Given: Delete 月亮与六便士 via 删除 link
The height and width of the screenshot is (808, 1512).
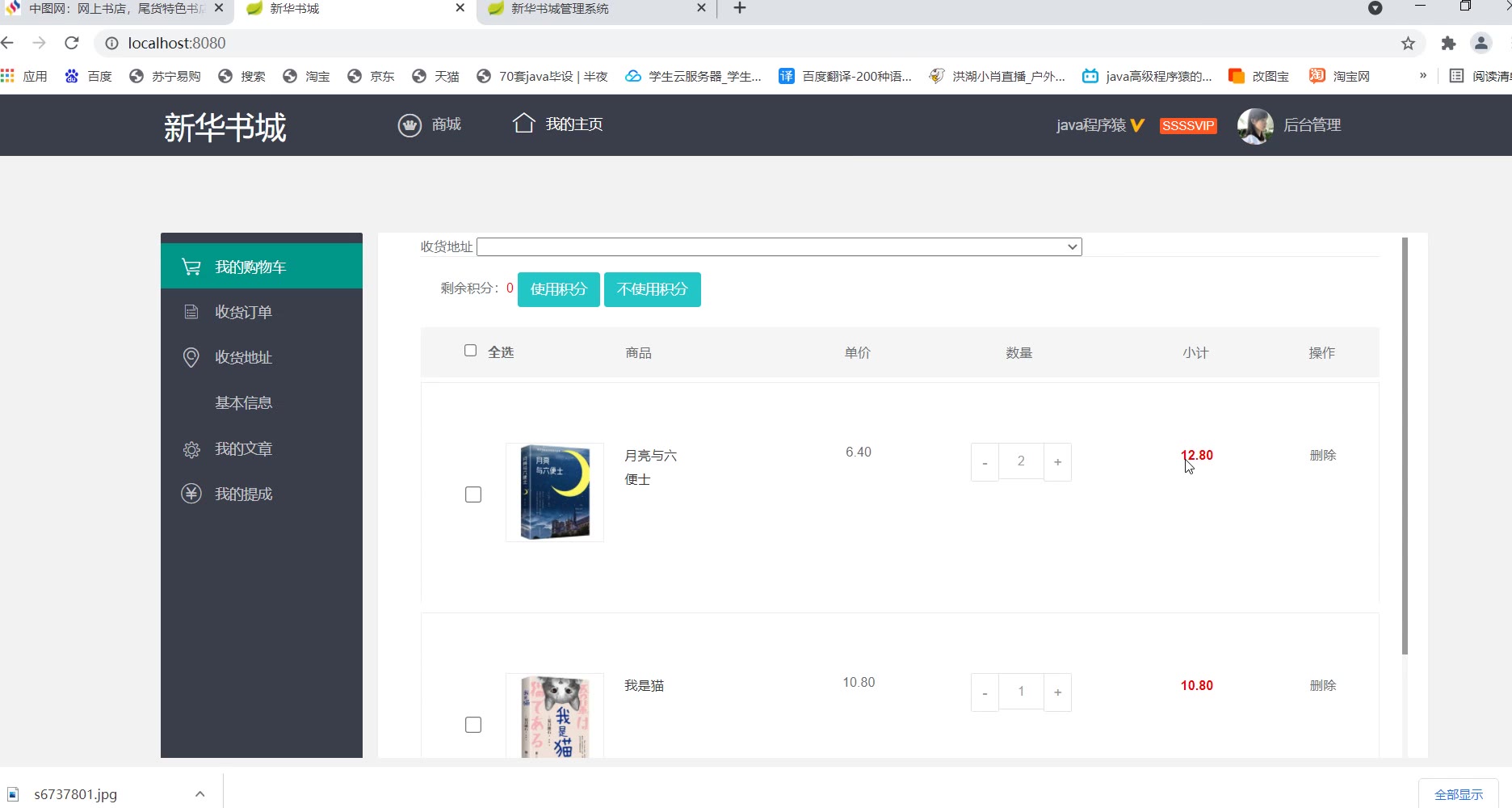Looking at the screenshot, I should (x=1323, y=455).
